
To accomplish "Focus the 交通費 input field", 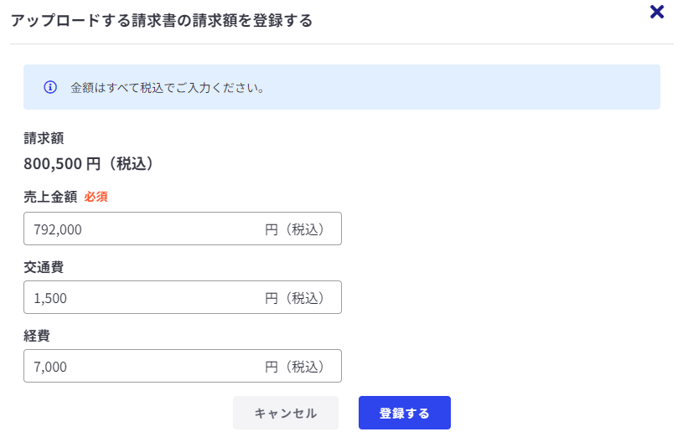I will pos(140,298).
